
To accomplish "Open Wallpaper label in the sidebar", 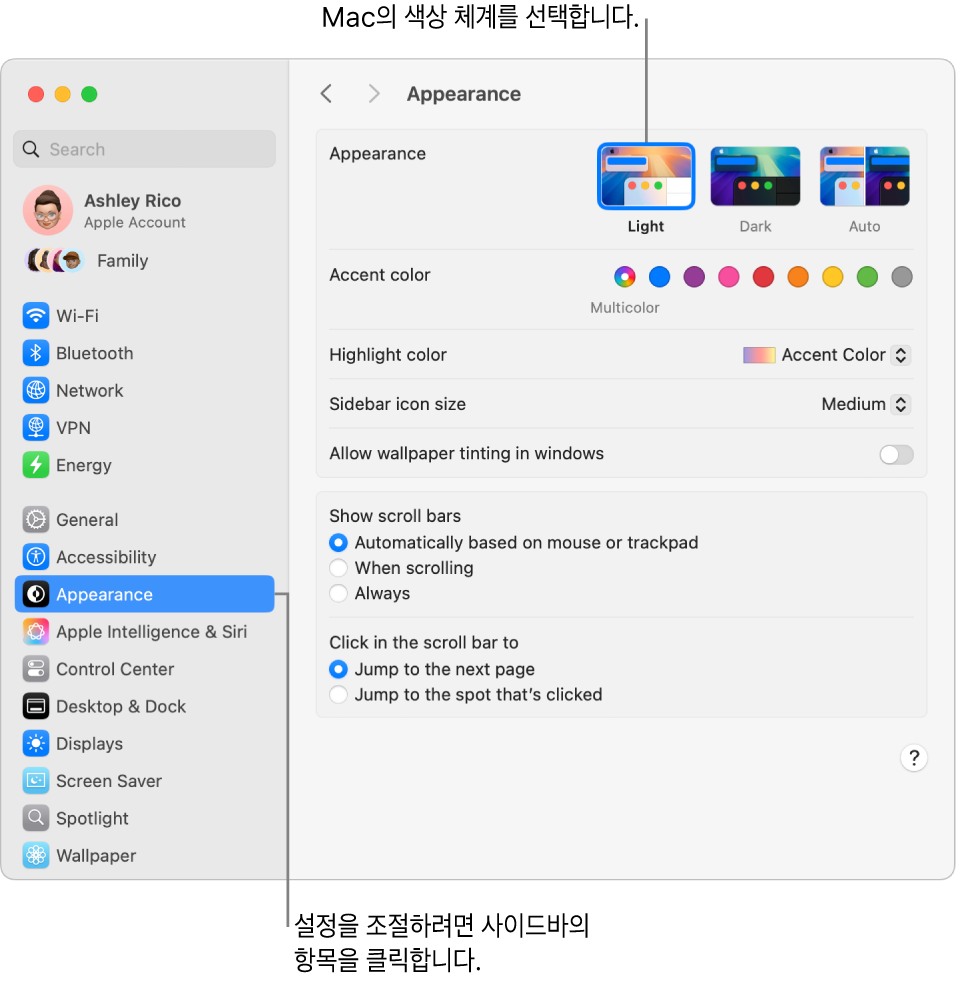I will [x=96, y=856].
